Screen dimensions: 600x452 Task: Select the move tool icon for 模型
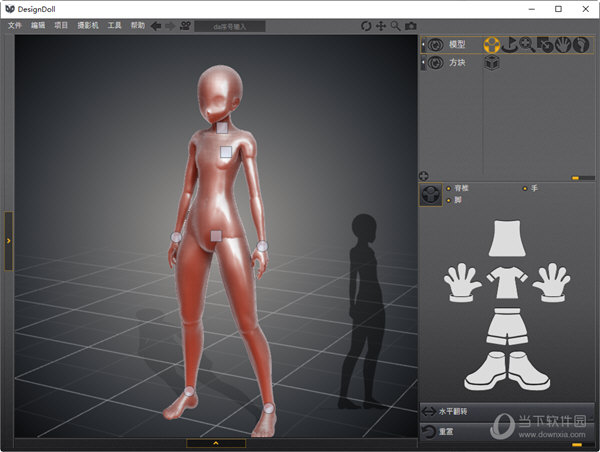510,45
